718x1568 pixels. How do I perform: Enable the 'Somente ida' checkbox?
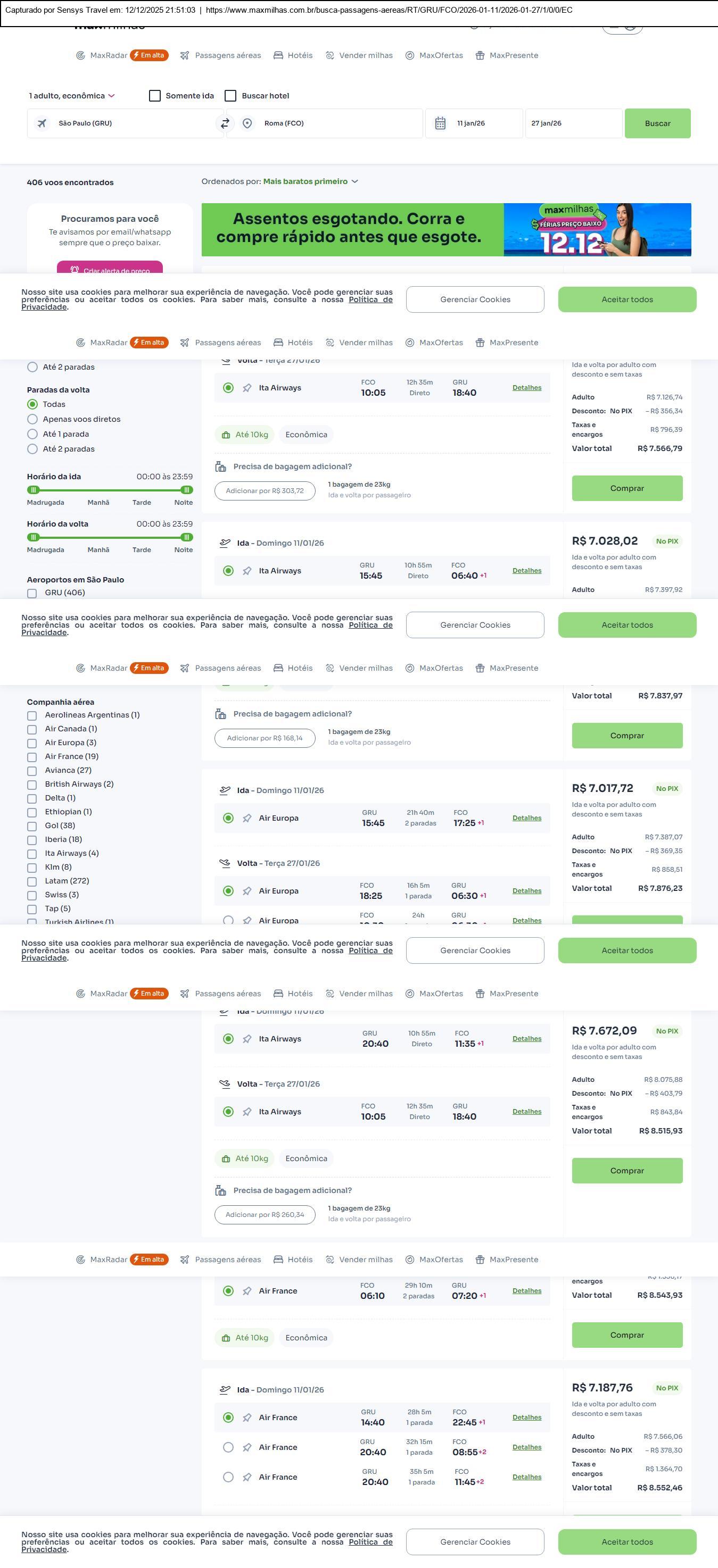pos(155,96)
